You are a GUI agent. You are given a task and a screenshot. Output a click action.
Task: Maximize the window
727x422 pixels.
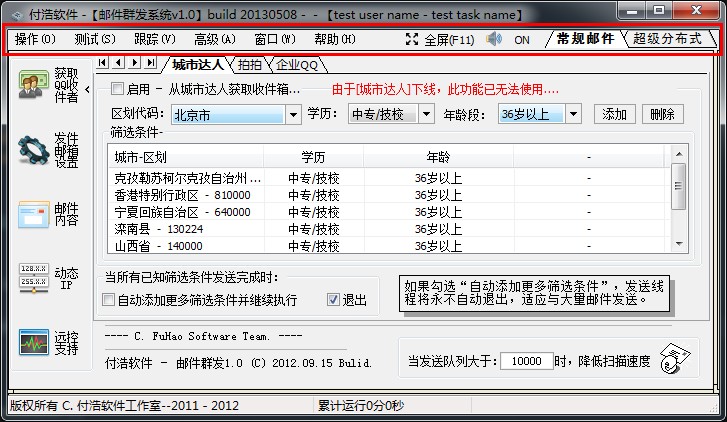[x=658, y=11]
